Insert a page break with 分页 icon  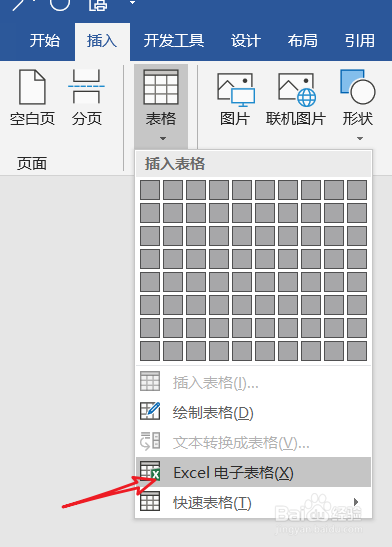[x=86, y=86]
